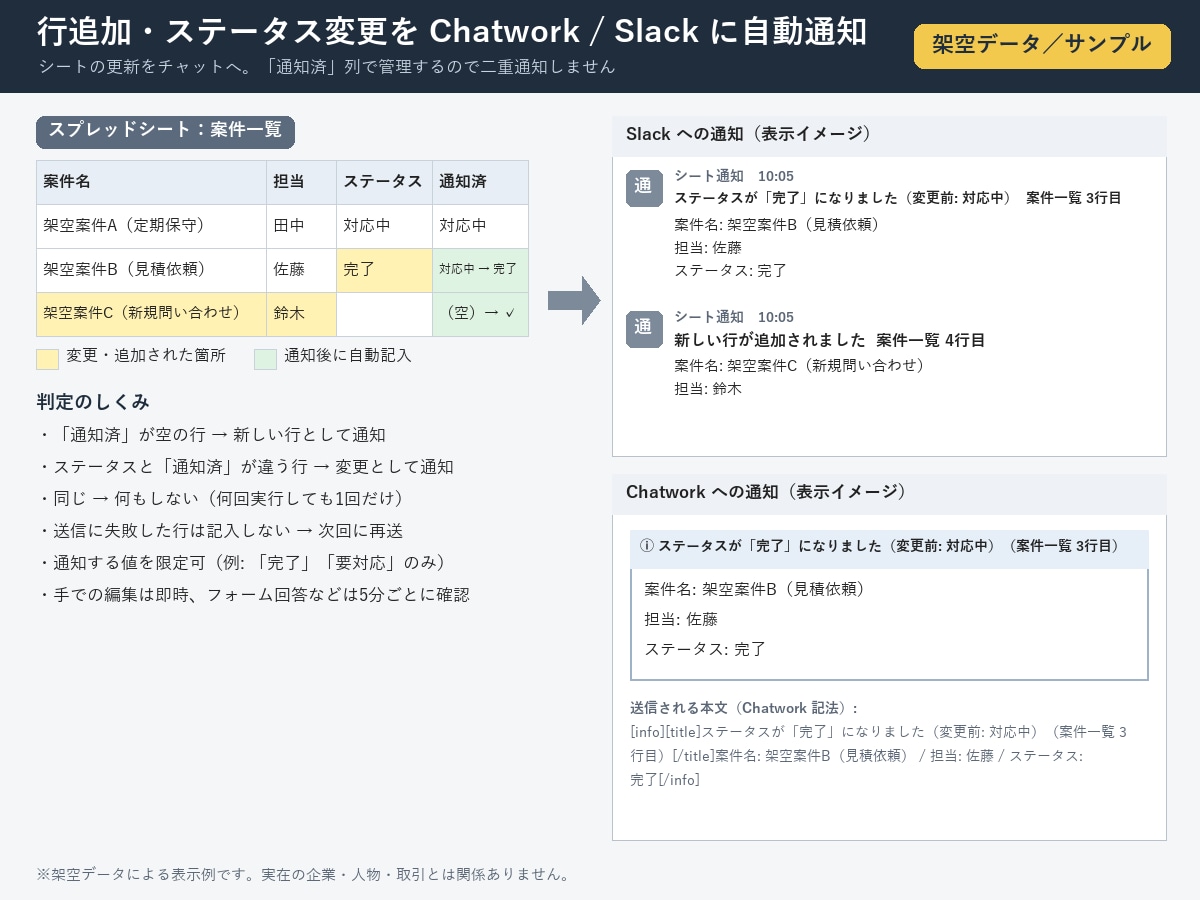Click ステータス: 完了 in the Chatwork box
The width and height of the screenshot is (1200, 900).
[706, 649]
